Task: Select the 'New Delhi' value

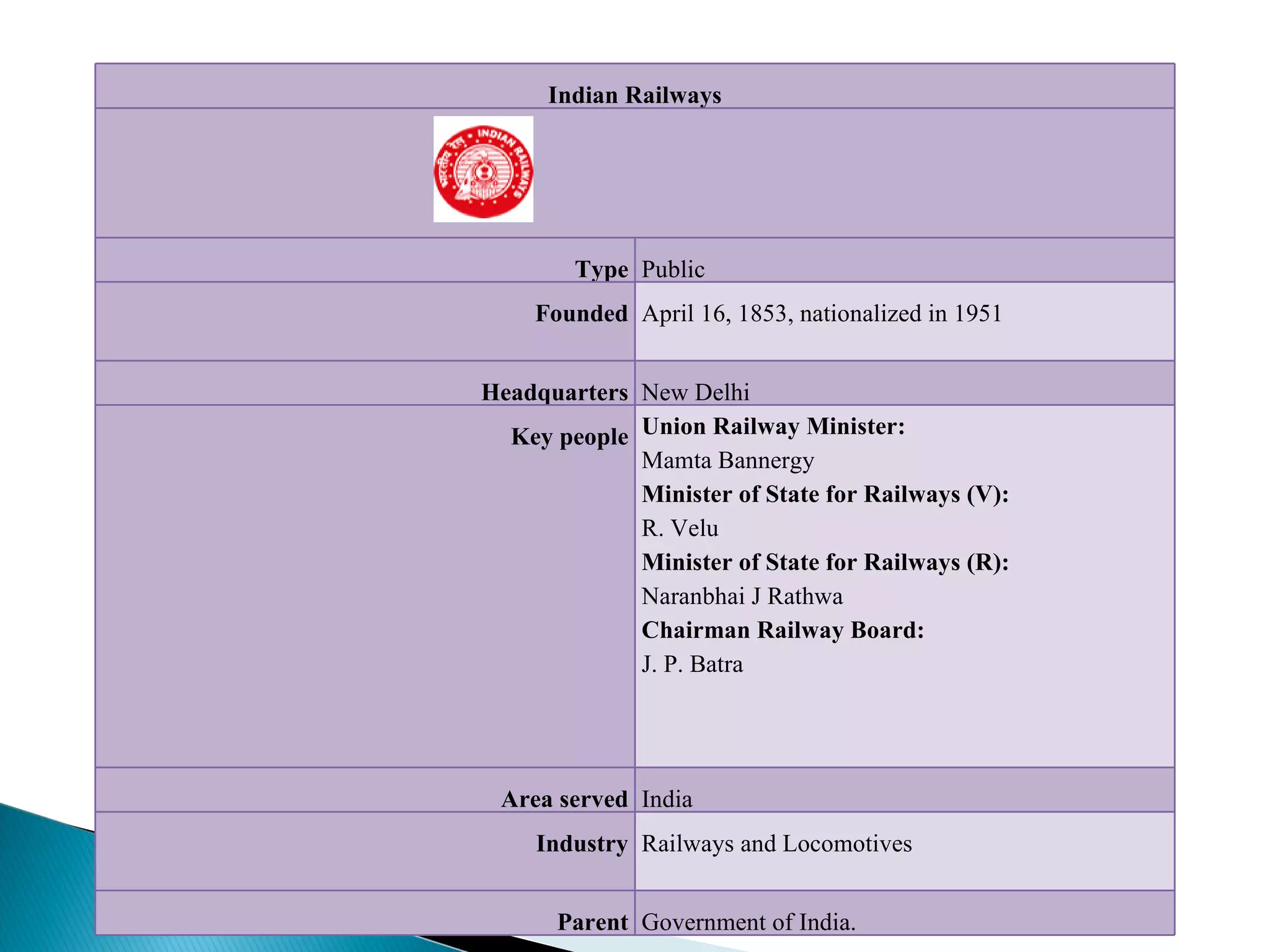Action: tap(695, 393)
